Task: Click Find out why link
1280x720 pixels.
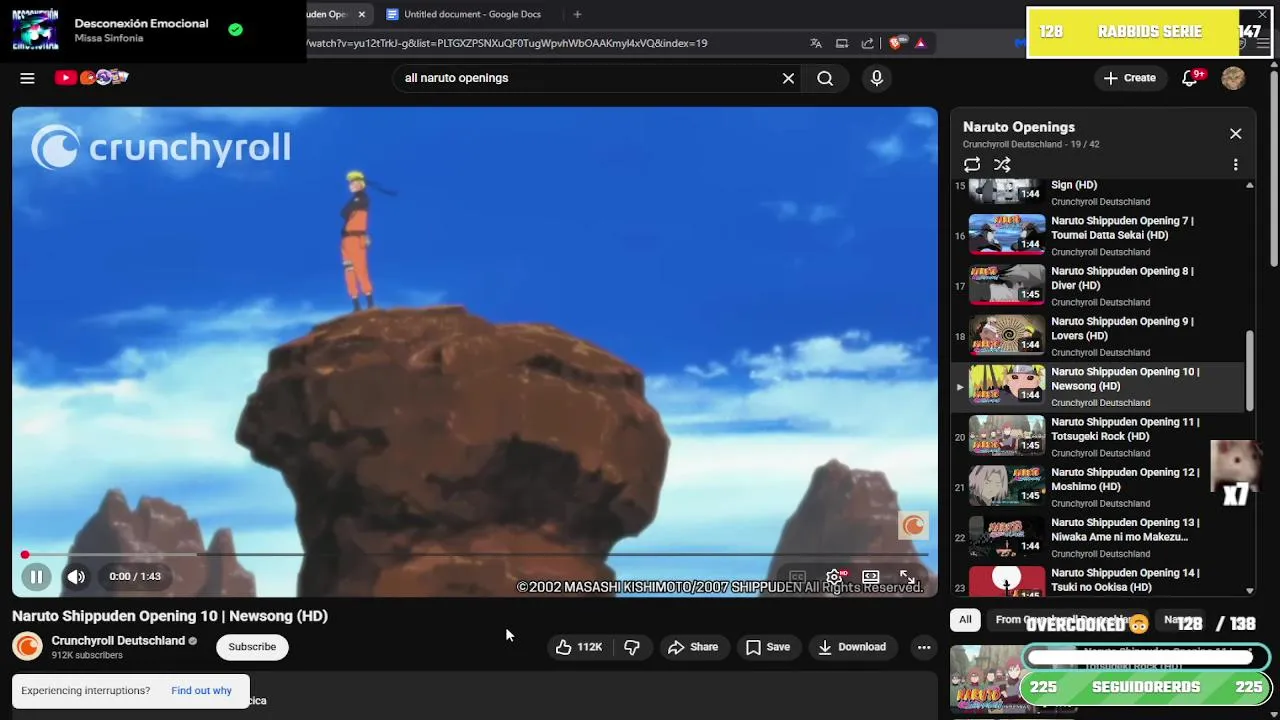Action: (201, 690)
